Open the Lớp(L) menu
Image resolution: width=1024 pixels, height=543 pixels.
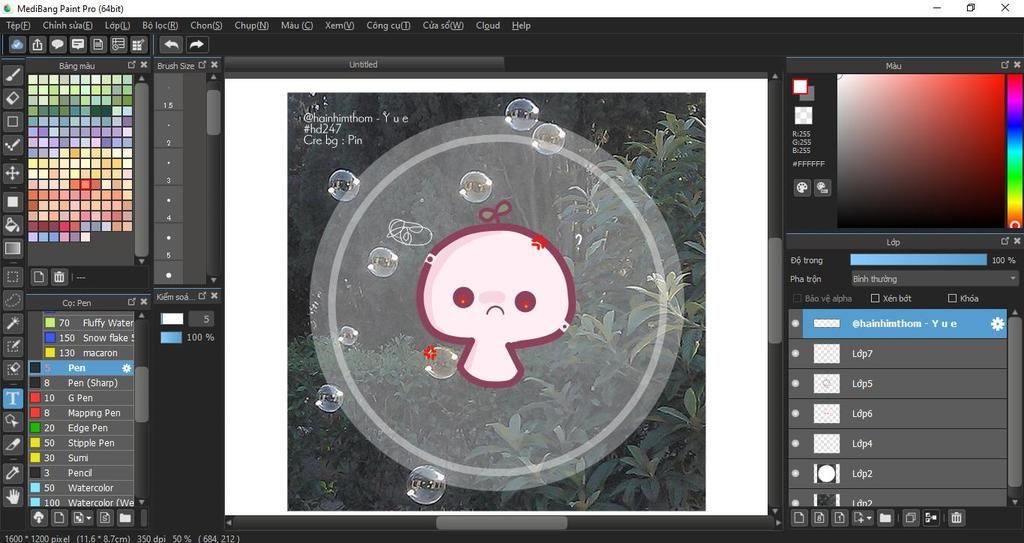tap(117, 25)
